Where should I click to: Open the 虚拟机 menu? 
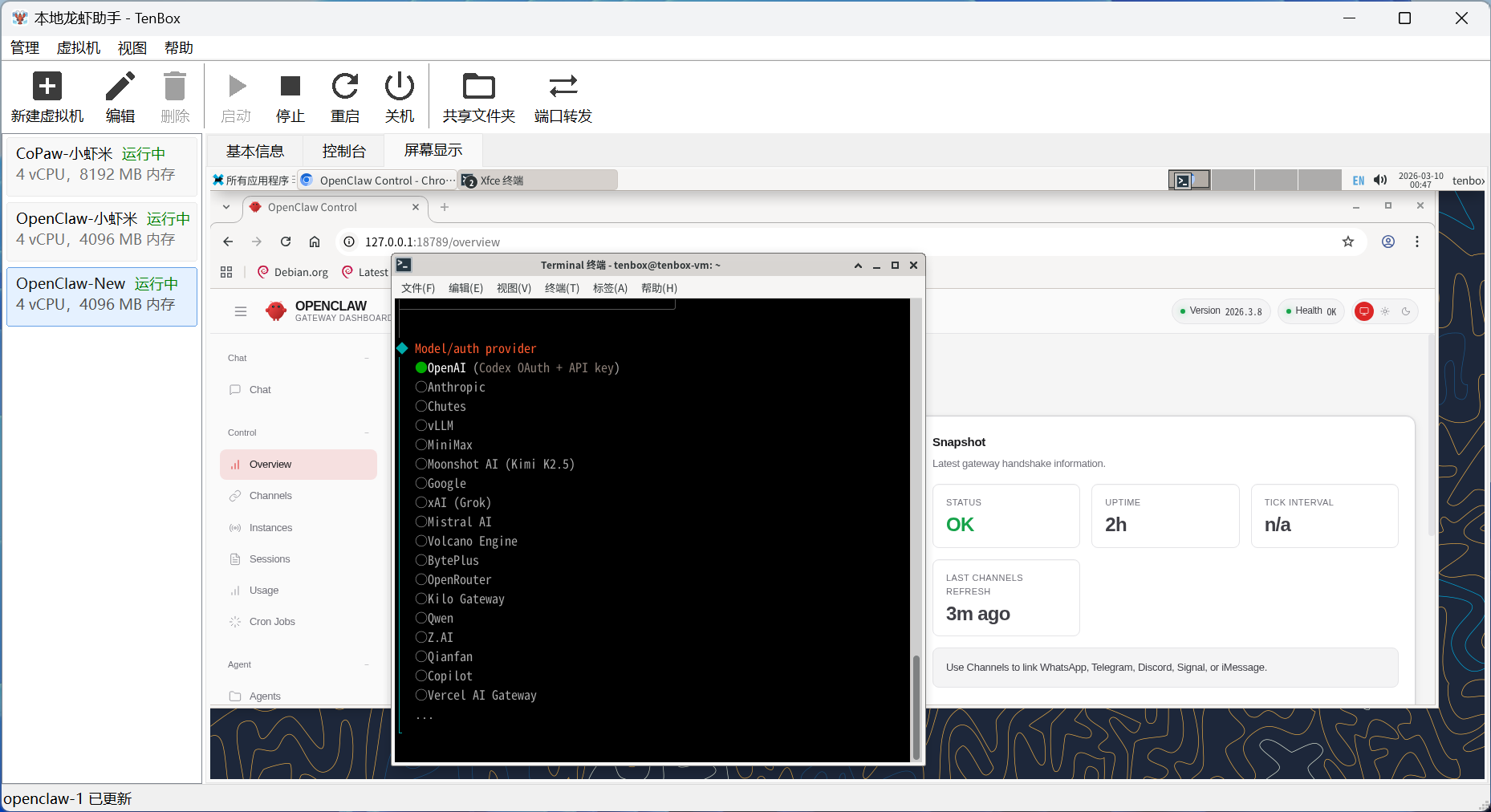point(78,47)
